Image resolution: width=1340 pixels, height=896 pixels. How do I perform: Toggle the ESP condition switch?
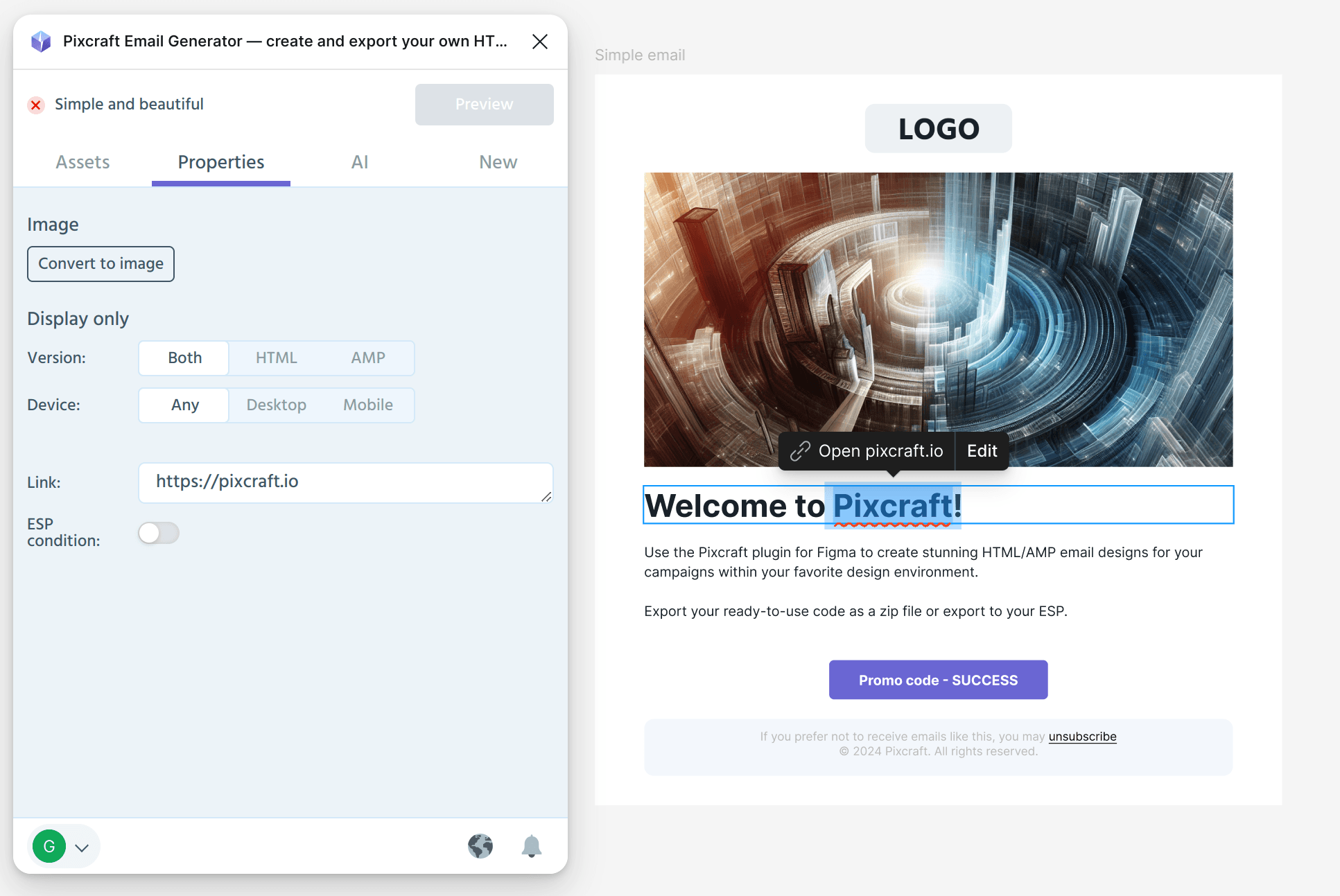(x=159, y=531)
